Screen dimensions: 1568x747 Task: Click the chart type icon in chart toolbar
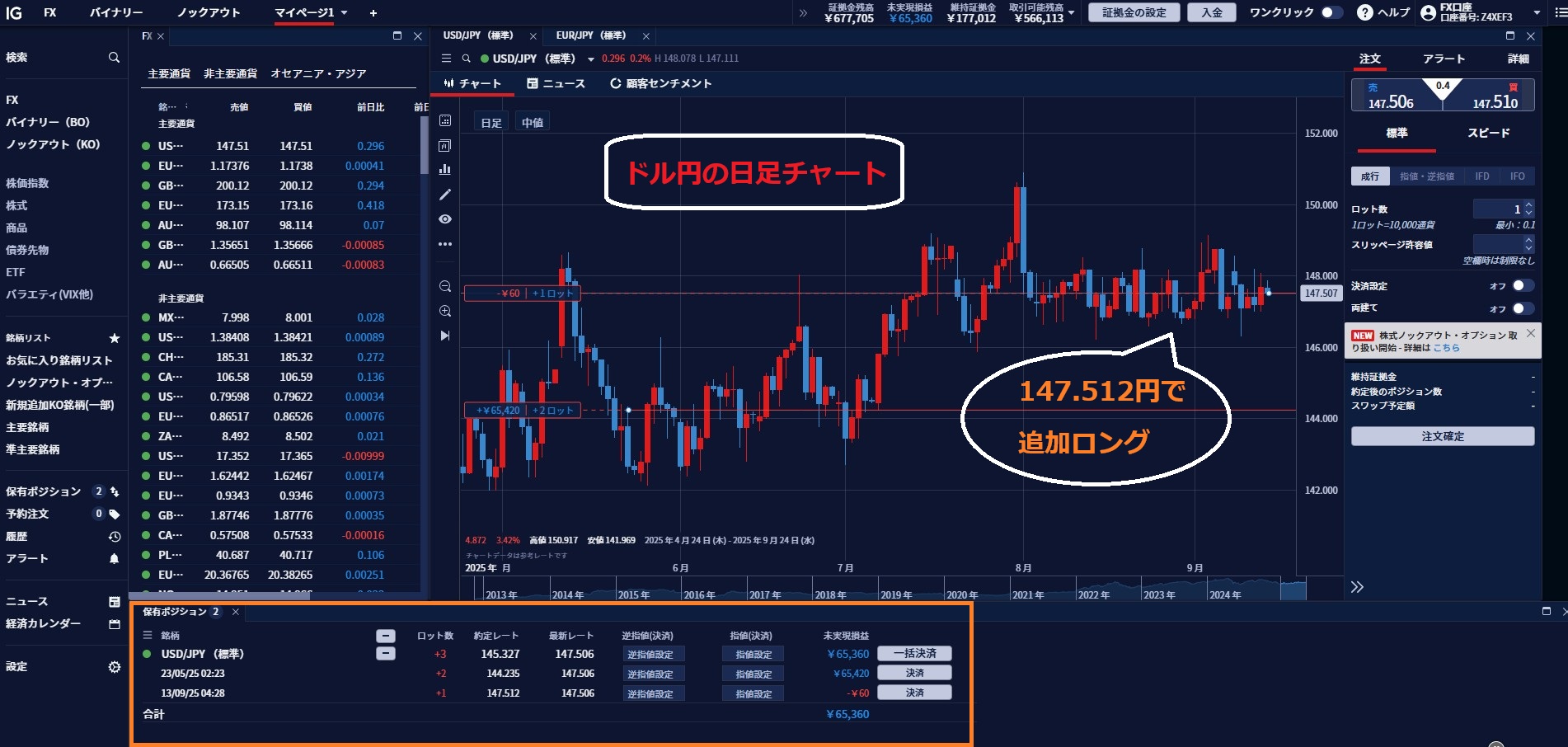(445, 145)
